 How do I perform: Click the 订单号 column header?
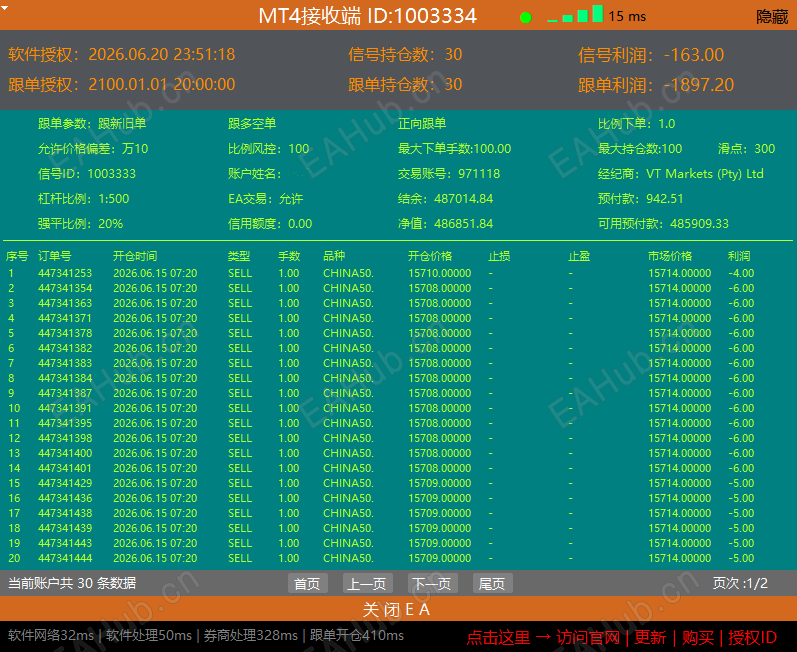(54, 256)
